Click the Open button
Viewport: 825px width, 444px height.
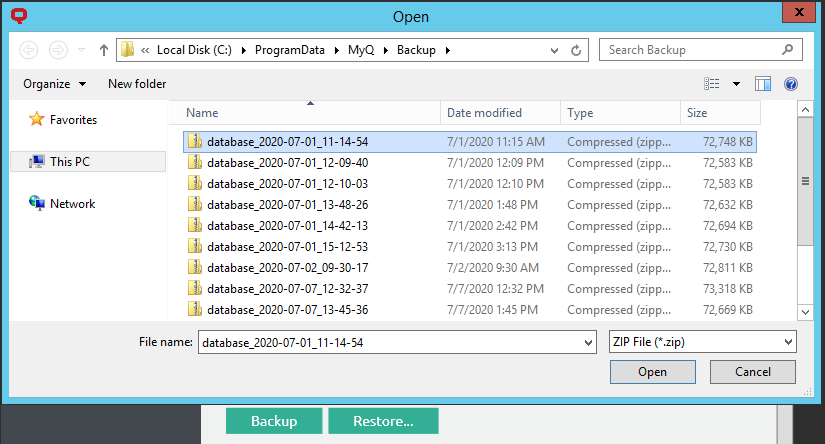point(652,372)
